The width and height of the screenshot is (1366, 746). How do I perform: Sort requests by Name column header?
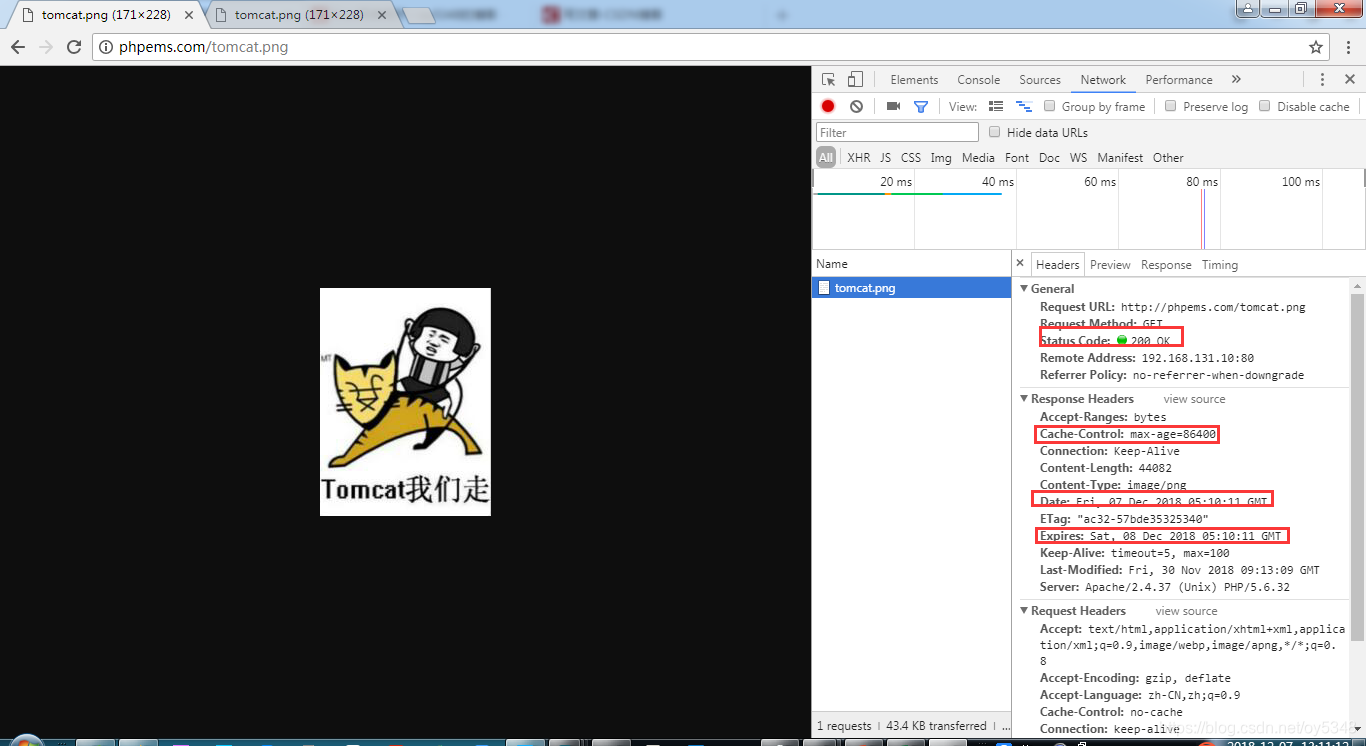pyautogui.click(x=911, y=264)
